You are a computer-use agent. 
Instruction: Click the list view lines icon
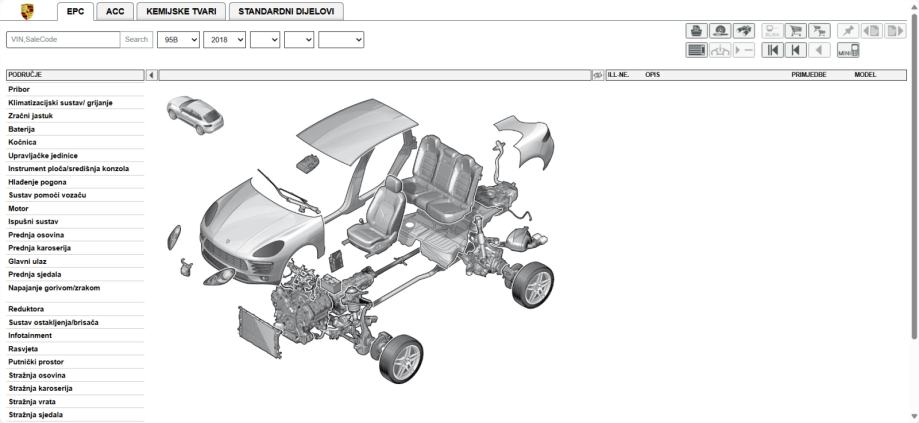click(x=696, y=50)
